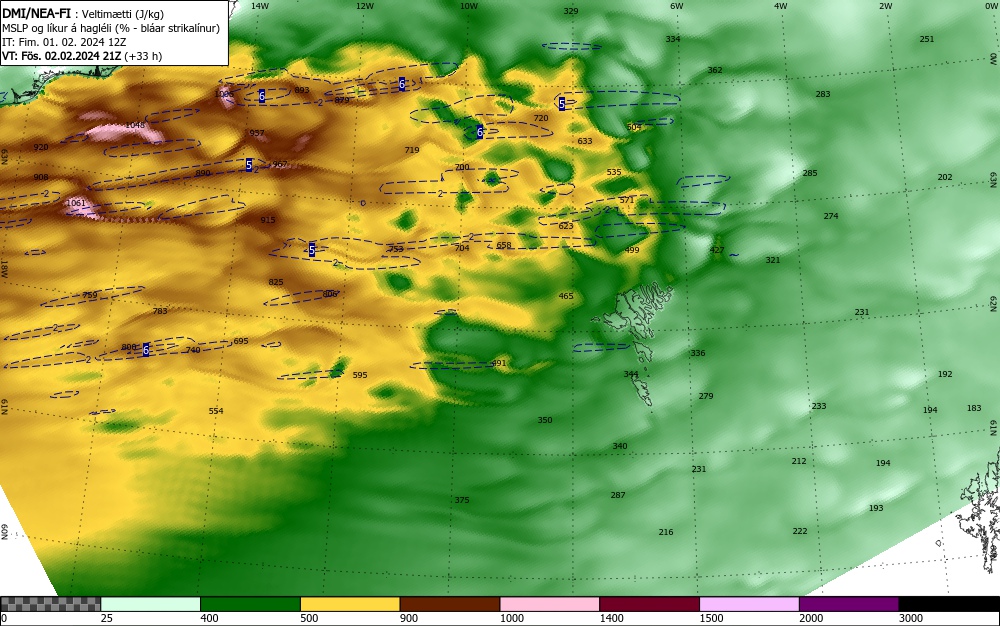Click the map value '212'
The width and height of the screenshot is (1000, 626).
799,461
